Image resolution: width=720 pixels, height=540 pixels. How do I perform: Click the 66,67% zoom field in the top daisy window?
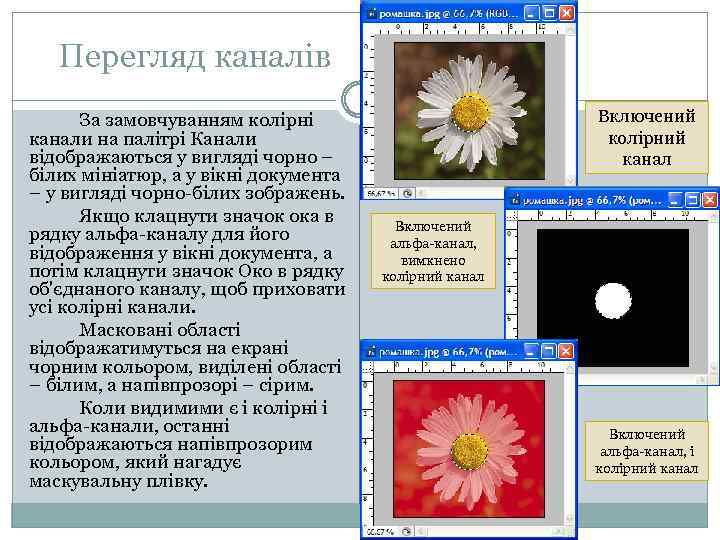[x=382, y=194]
